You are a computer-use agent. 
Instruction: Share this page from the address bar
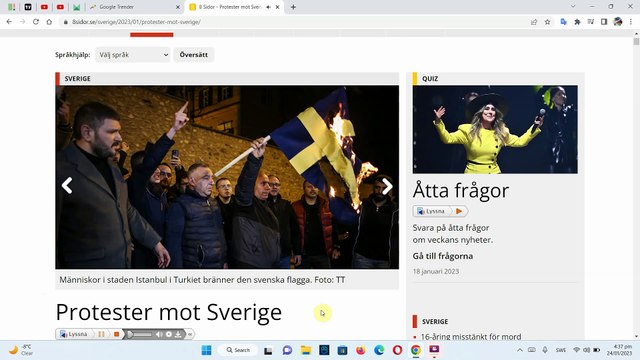tap(534, 22)
